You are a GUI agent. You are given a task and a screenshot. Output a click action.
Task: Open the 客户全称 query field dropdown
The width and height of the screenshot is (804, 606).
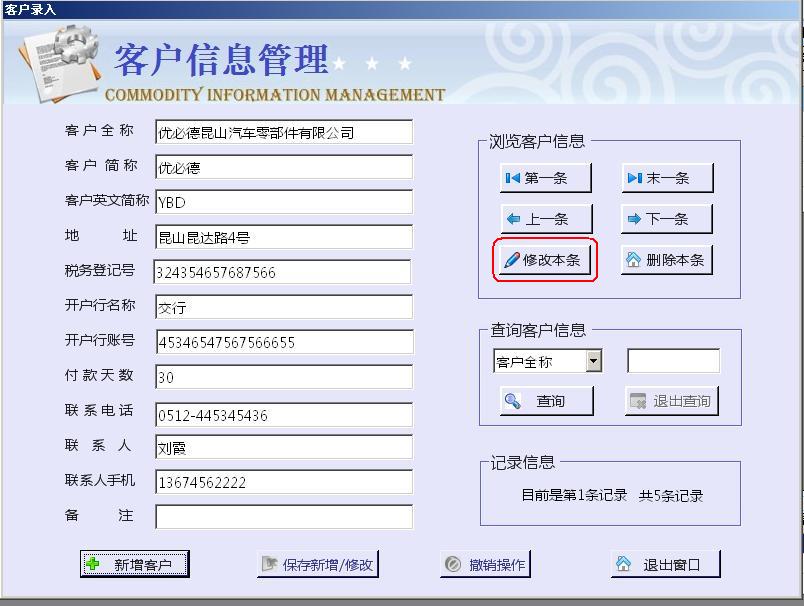pyautogui.click(x=593, y=361)
